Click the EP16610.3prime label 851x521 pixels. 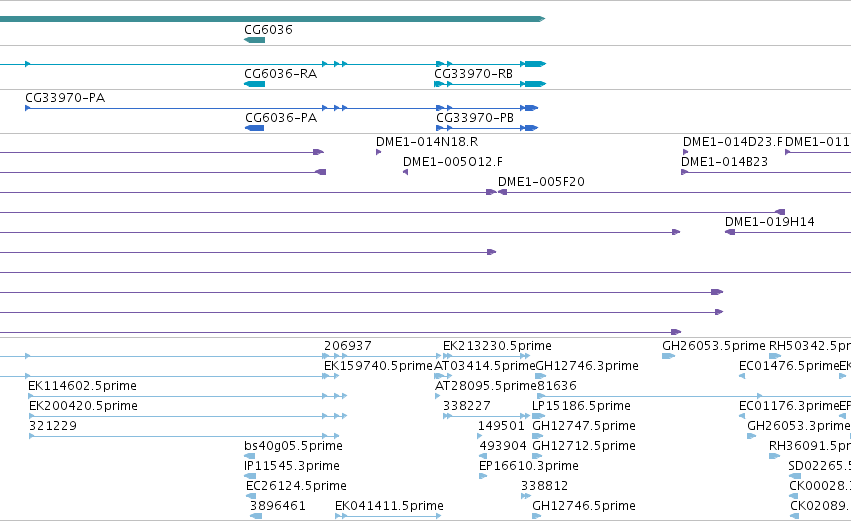pos(529,467)
